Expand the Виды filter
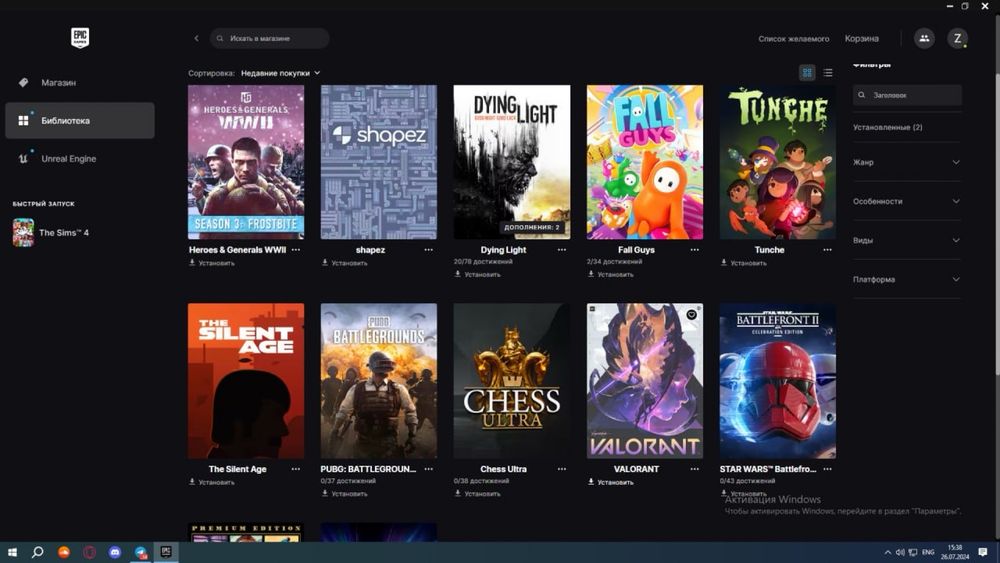 click(906, 240)
